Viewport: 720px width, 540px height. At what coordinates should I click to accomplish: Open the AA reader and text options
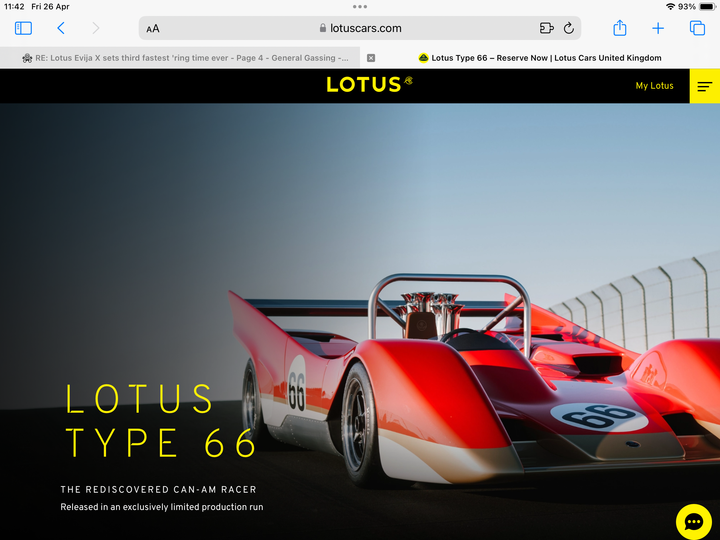click(153, 28)
